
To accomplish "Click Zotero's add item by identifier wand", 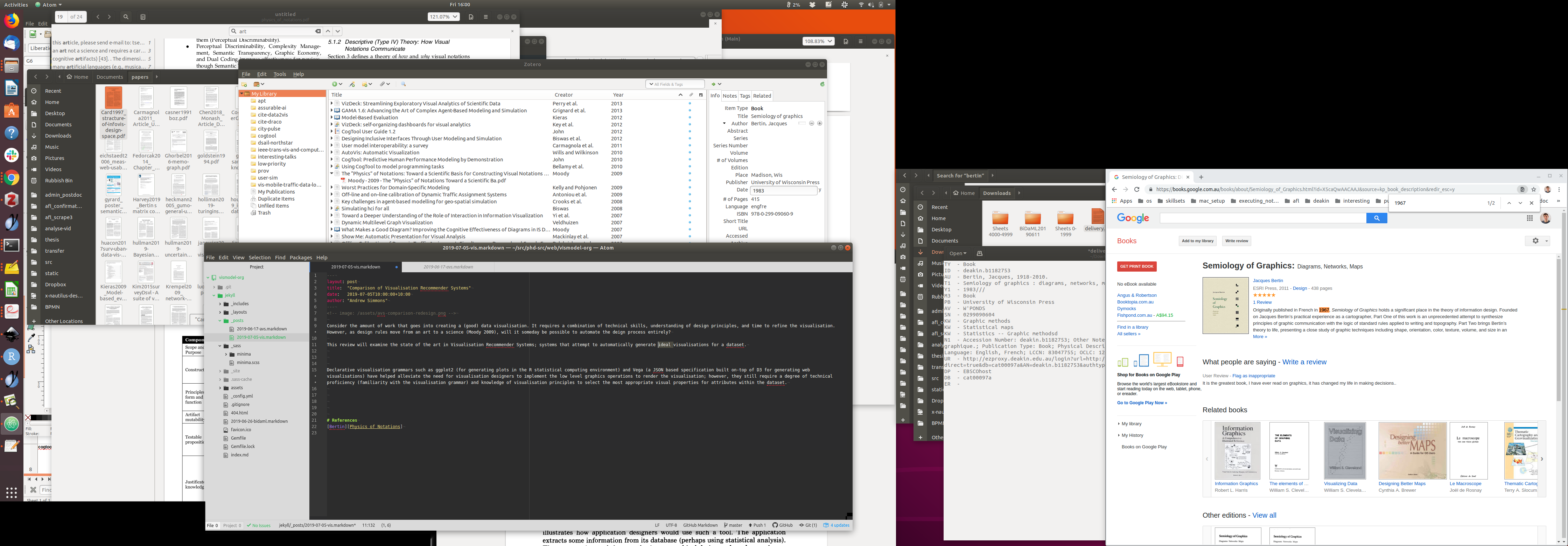I will pos(352,84).
